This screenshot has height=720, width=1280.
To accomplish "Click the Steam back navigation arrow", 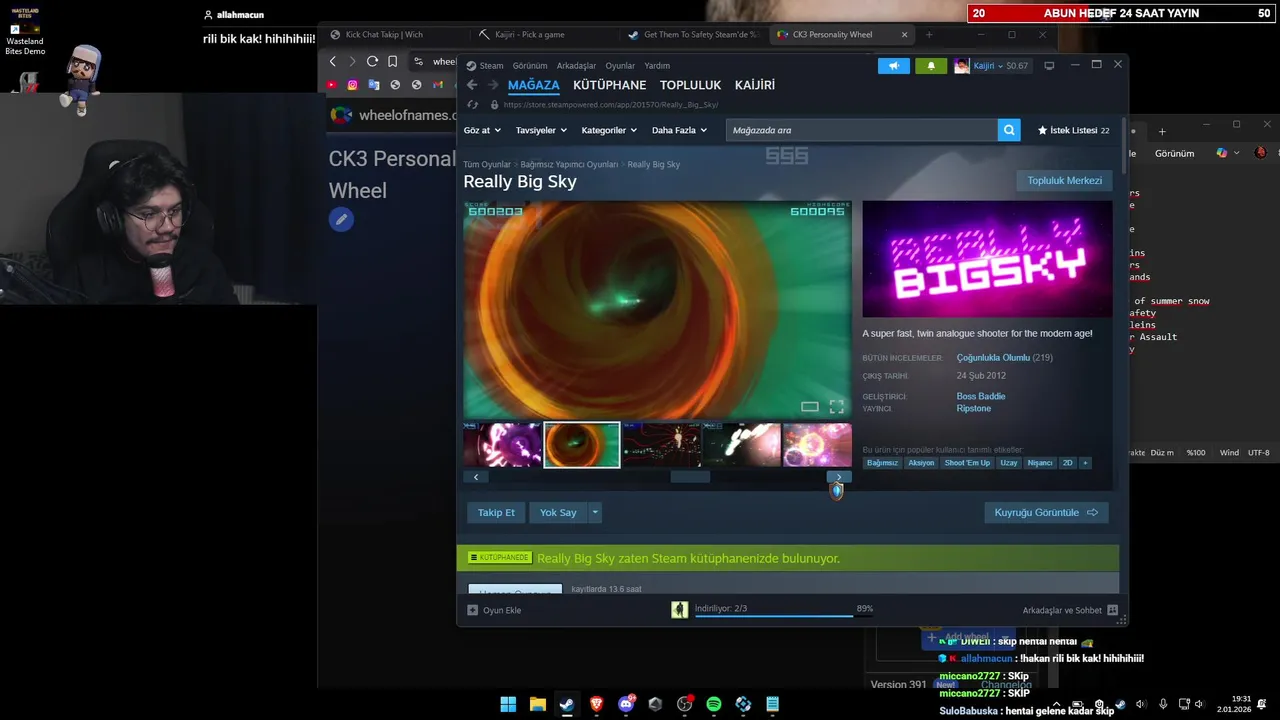I will (x=472, y=85).
